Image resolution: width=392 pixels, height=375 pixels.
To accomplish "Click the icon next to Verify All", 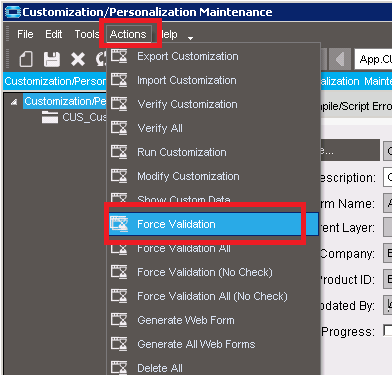I will (x=119, y=128).
